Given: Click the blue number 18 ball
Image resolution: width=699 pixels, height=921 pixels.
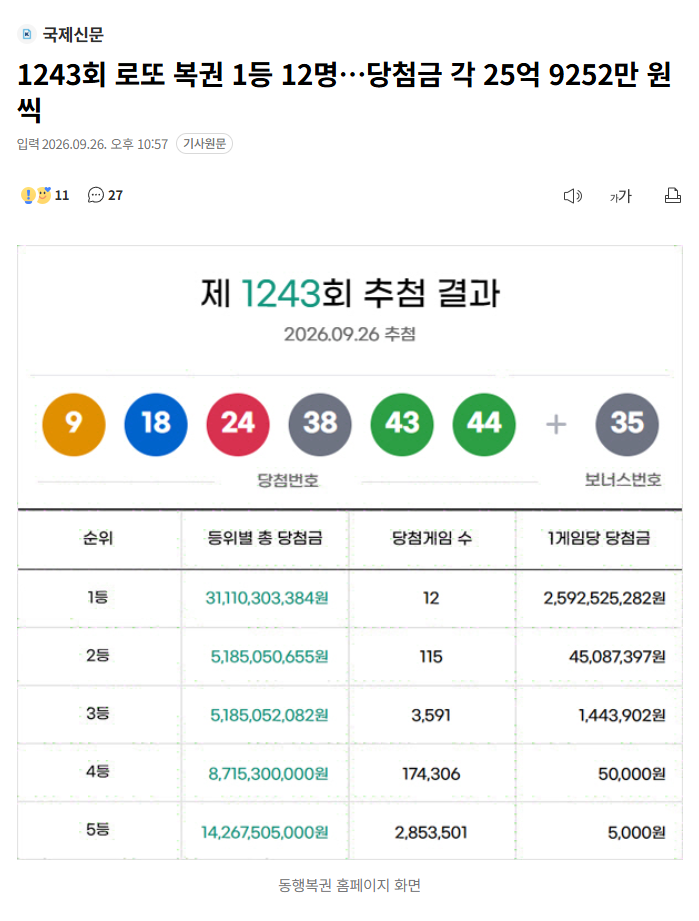Looking at the screenshot, I should pyautogui.click(x=156, y=425).
